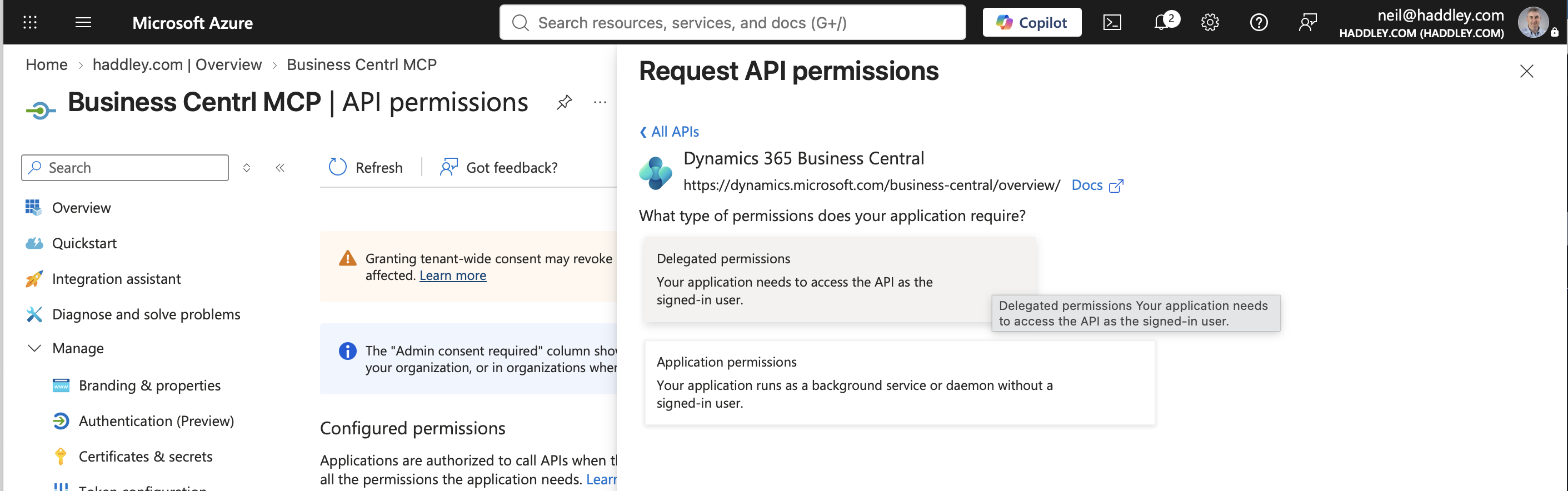Screen dimensions: 1568x491
Task: Click the Dynamics 365 Business Central logo
Action: pyautogui.click(x=656, y=173)
